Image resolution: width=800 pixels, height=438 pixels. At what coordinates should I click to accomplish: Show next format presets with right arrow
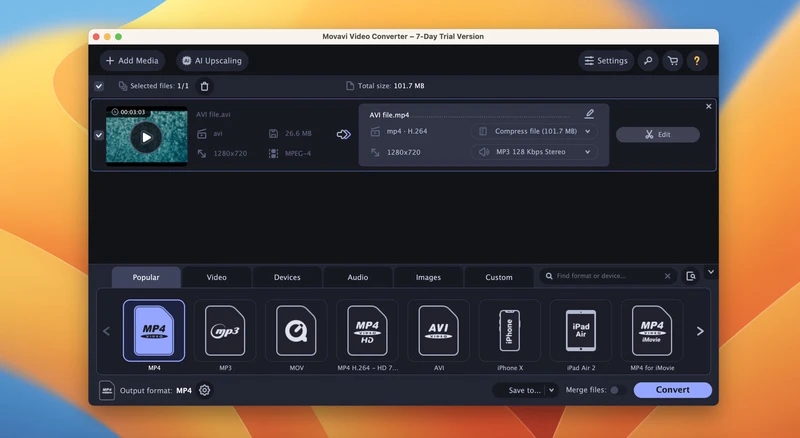[700, 331]
